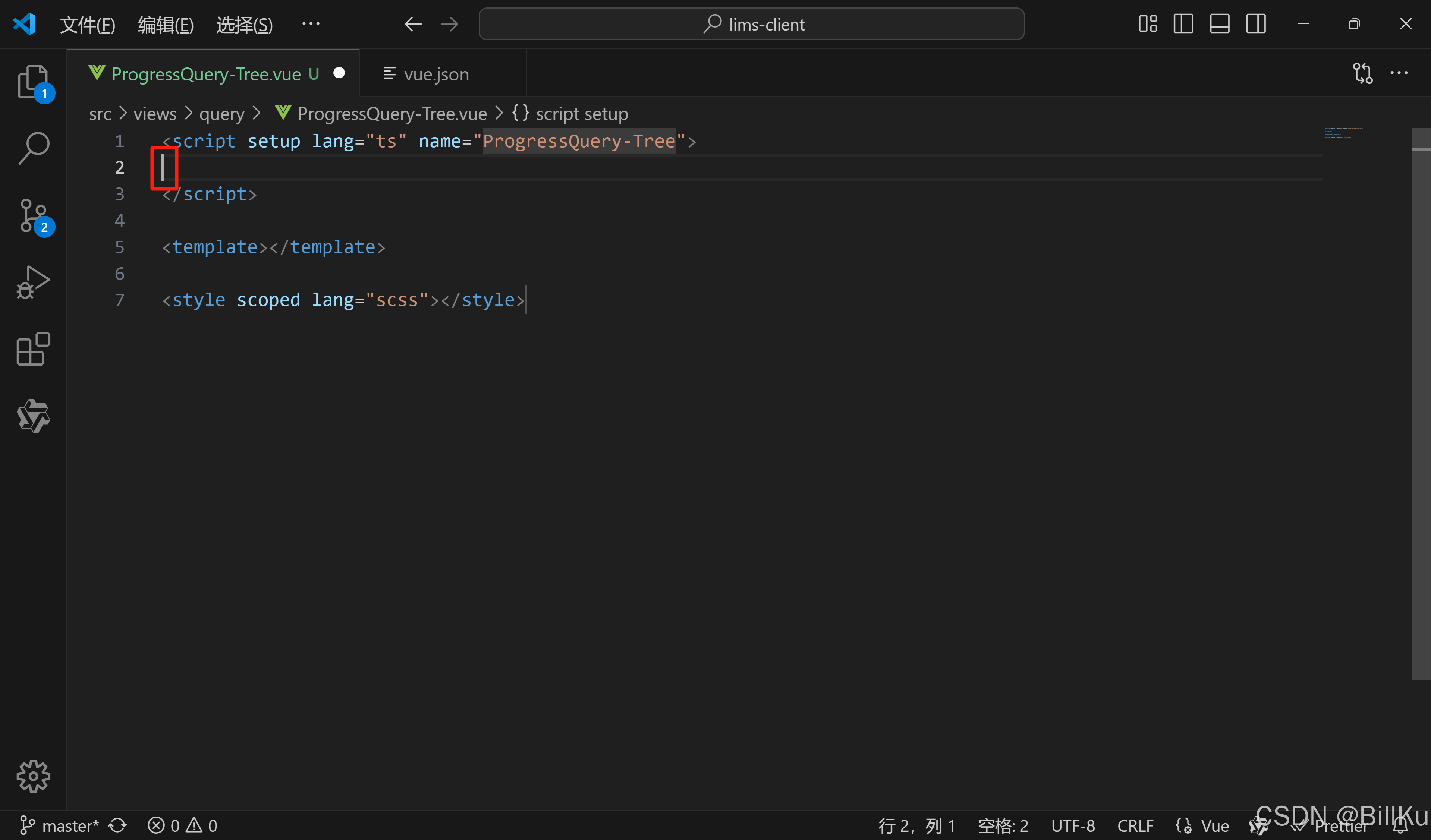Viewport: 1431px width, 840px height.
Task: Click the Customize Layout icon
Action: [x=1148, y=24]
